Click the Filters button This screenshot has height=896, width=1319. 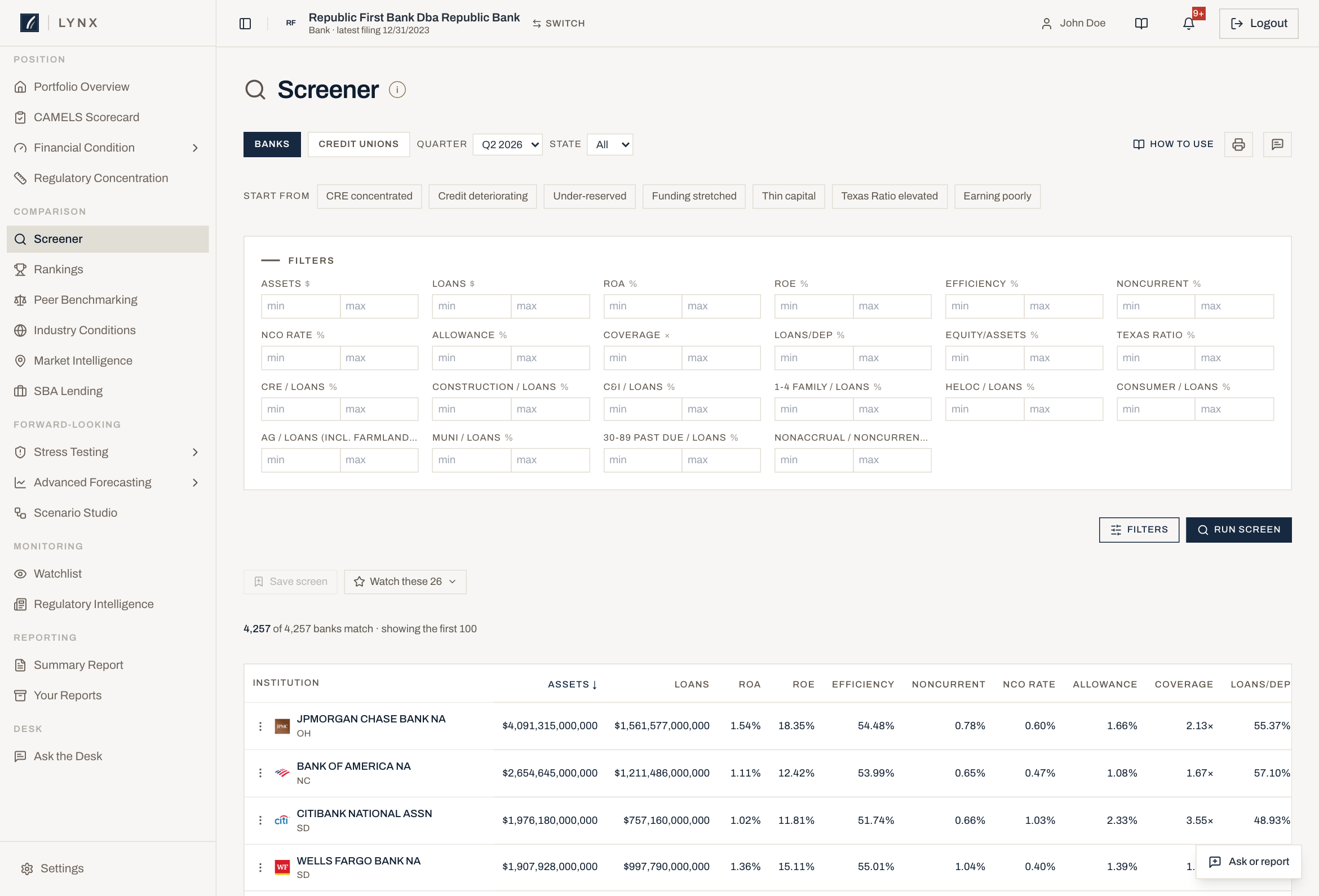click(1139, 529)
